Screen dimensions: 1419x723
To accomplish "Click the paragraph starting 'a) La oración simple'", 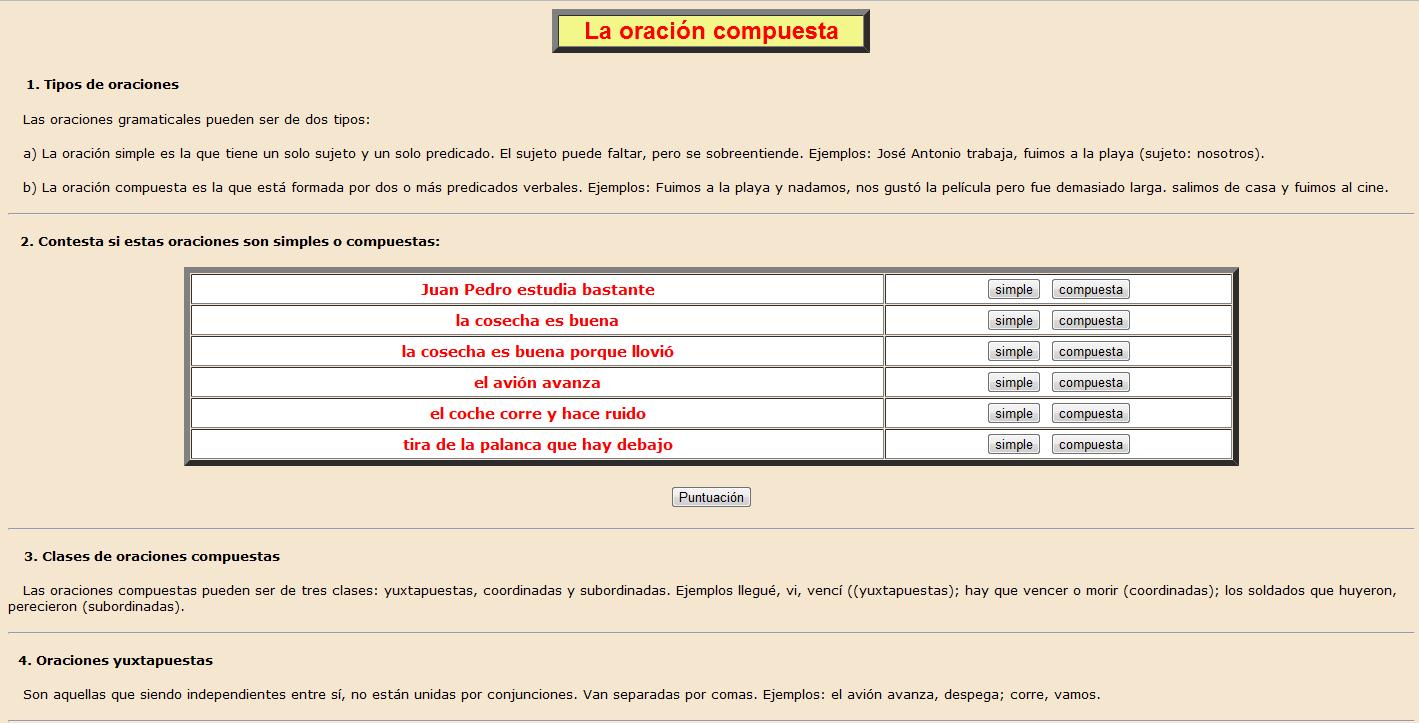I will [644, 153].
